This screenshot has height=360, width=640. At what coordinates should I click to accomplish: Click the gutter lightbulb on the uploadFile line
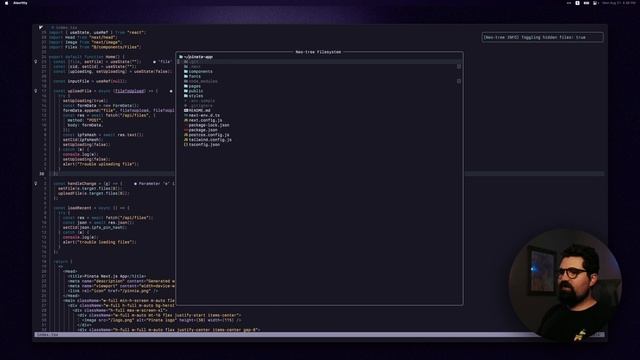tap(36, 91)
